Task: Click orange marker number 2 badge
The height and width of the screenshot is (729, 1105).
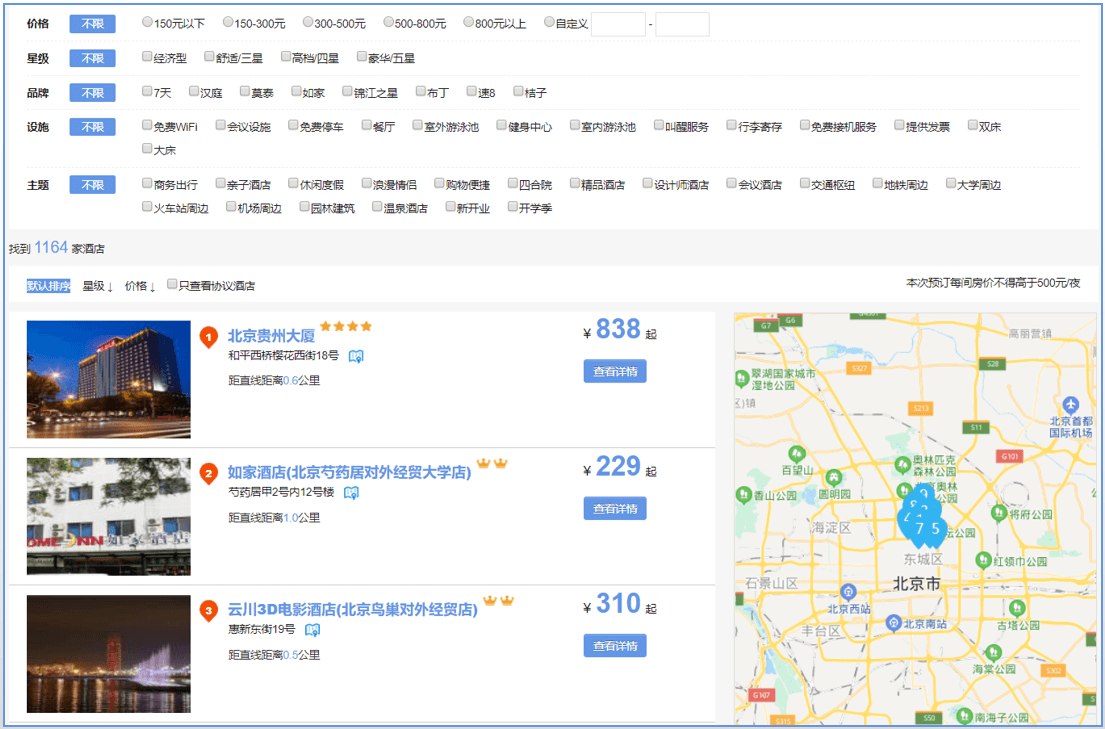Action: [x=208, y=474]
